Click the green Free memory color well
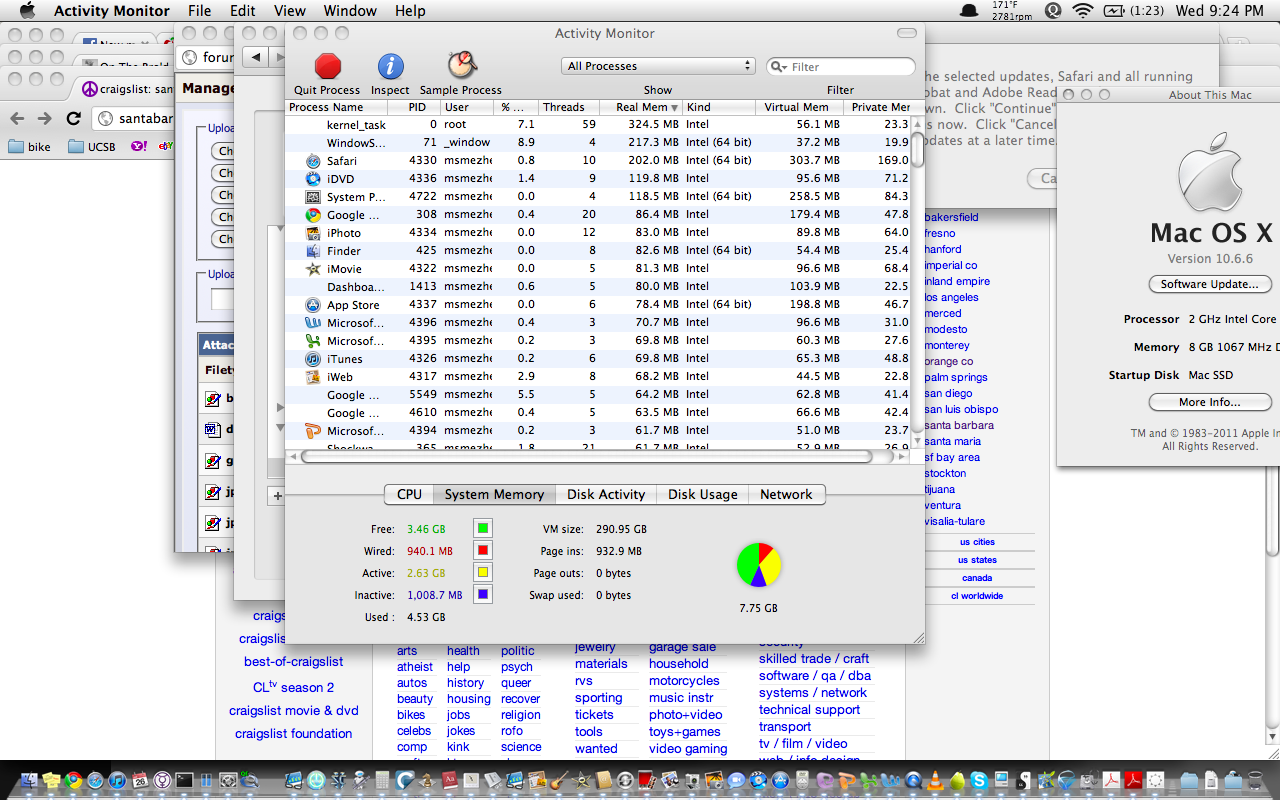Screen dimensions: 1280x800 click(x=483, y=528)
